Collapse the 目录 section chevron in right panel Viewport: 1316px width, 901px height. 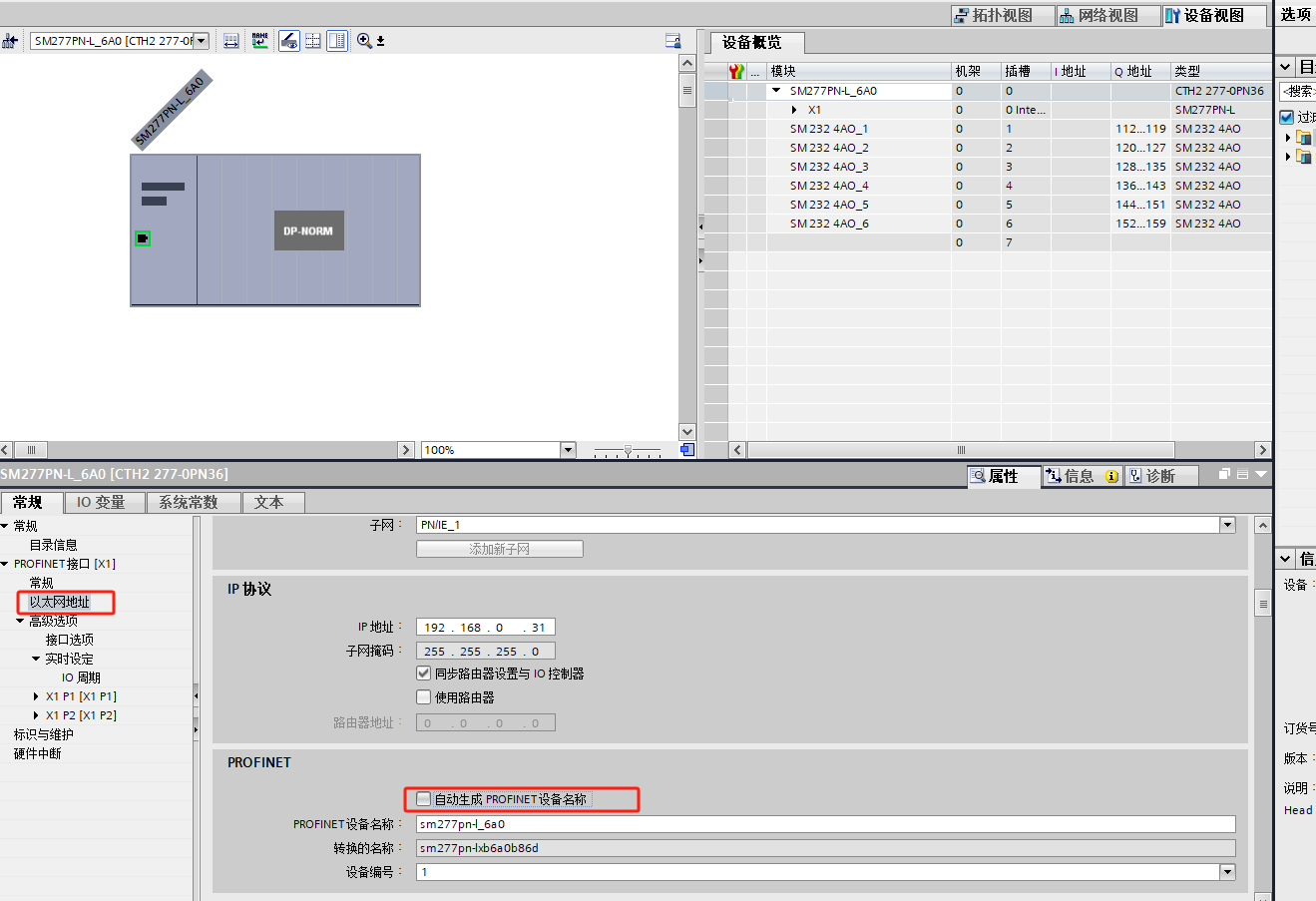coord(1286,67)
